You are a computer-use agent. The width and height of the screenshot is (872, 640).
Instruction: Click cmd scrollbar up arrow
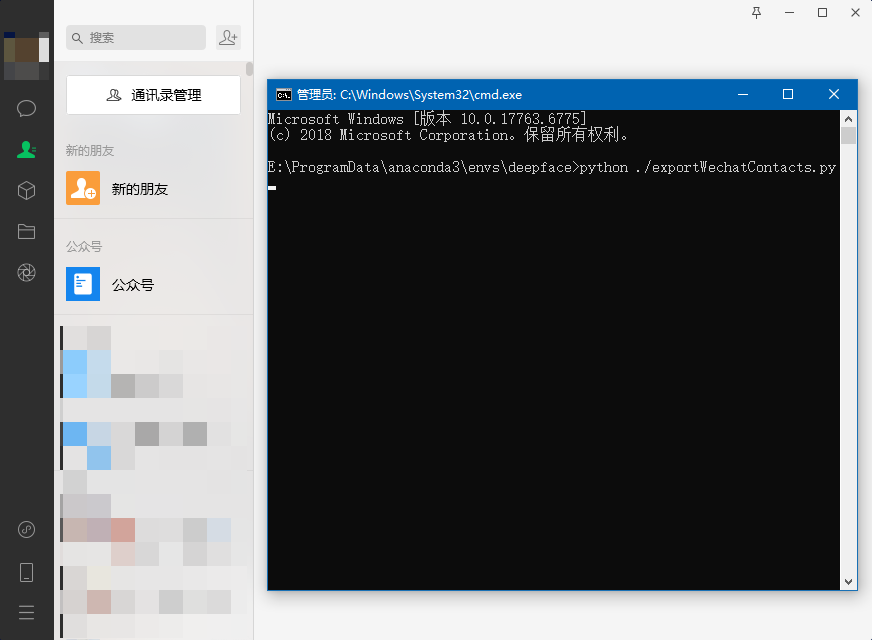848,119
